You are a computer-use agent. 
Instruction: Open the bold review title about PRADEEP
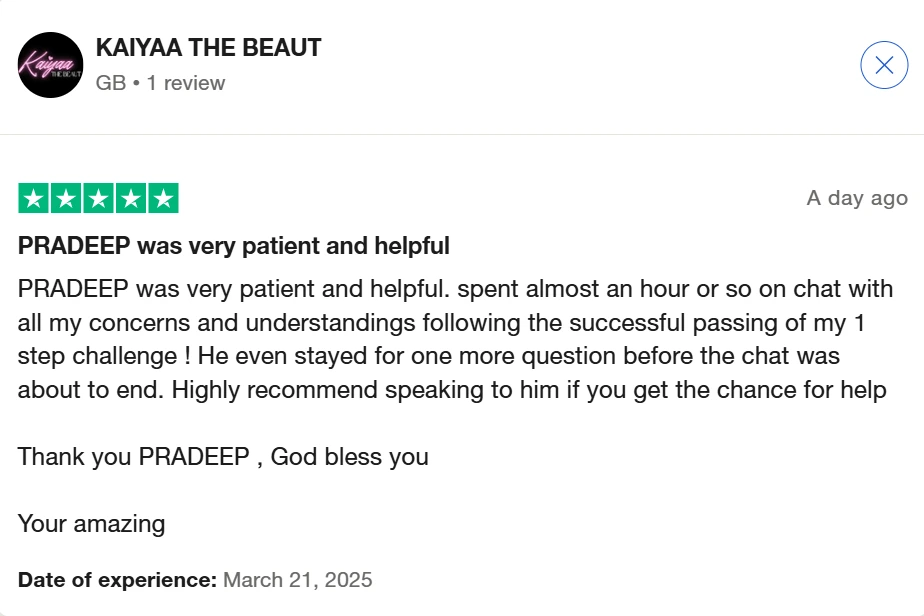click(234, 246)
